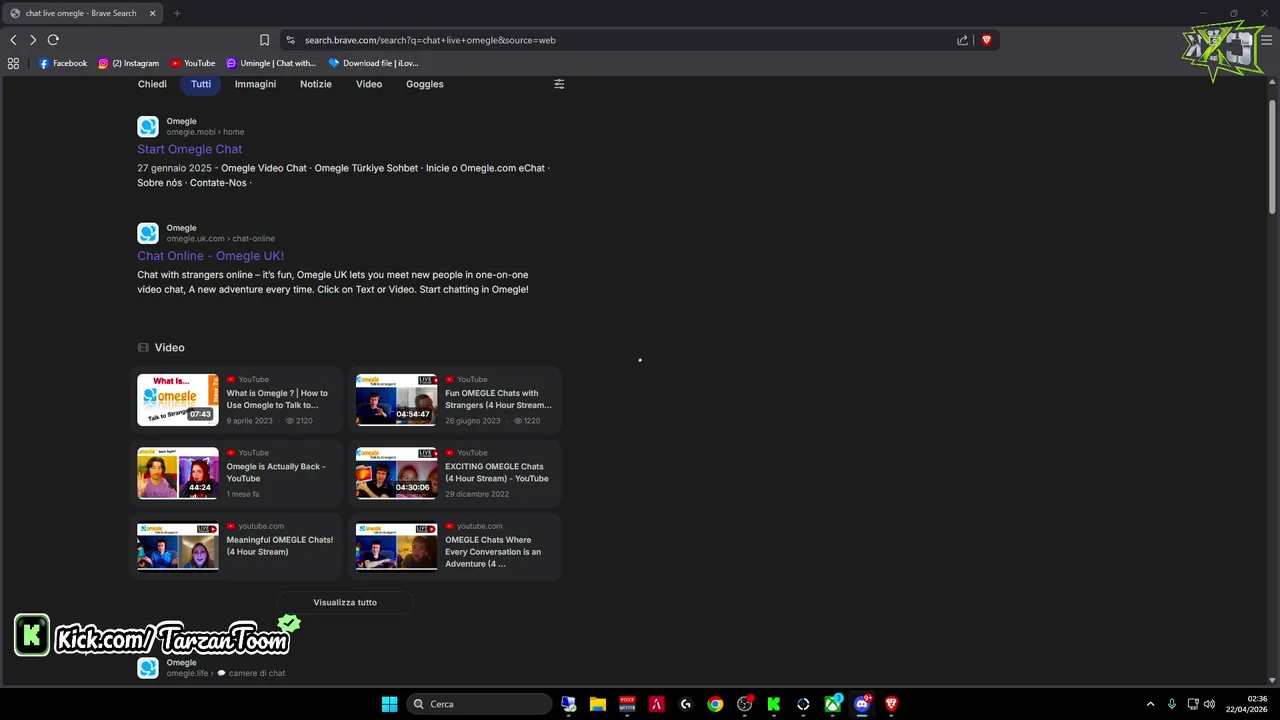Open the volume tray icon
This screenshot has width=1280, height=720.
(x=1210, y=704)
